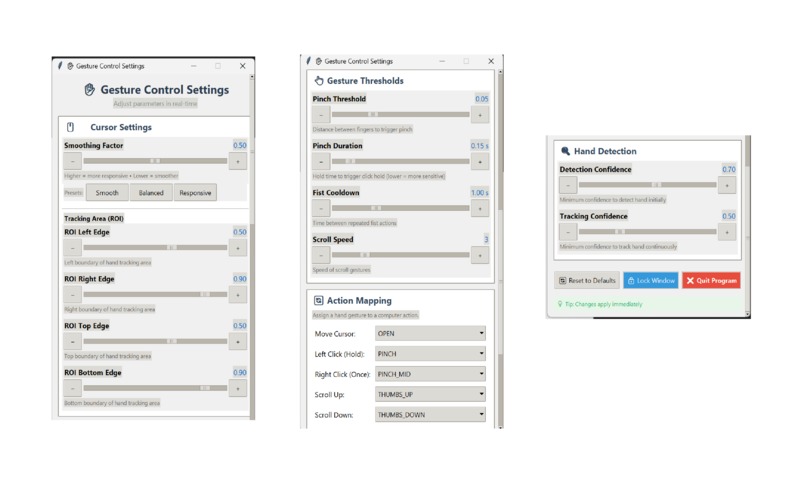Click the hand icon beside Gesture Control Settings heading
The image size is (806, 491).
(x=89, y=90)
